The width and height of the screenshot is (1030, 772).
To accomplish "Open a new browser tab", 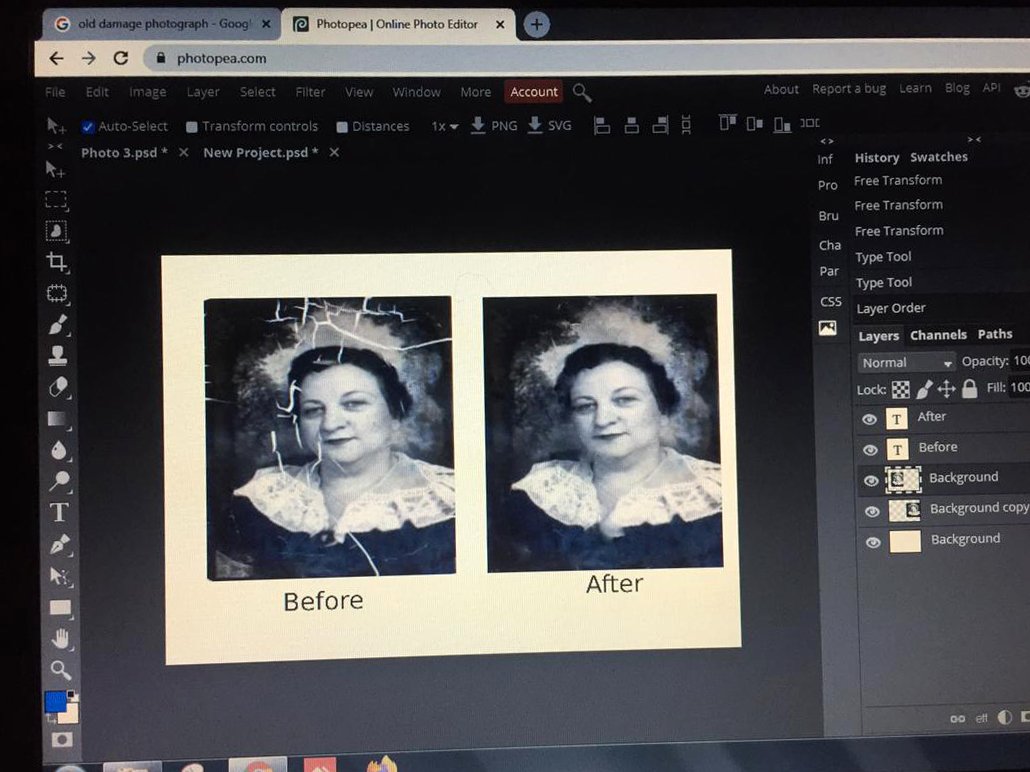I will (x=537, y=25).
